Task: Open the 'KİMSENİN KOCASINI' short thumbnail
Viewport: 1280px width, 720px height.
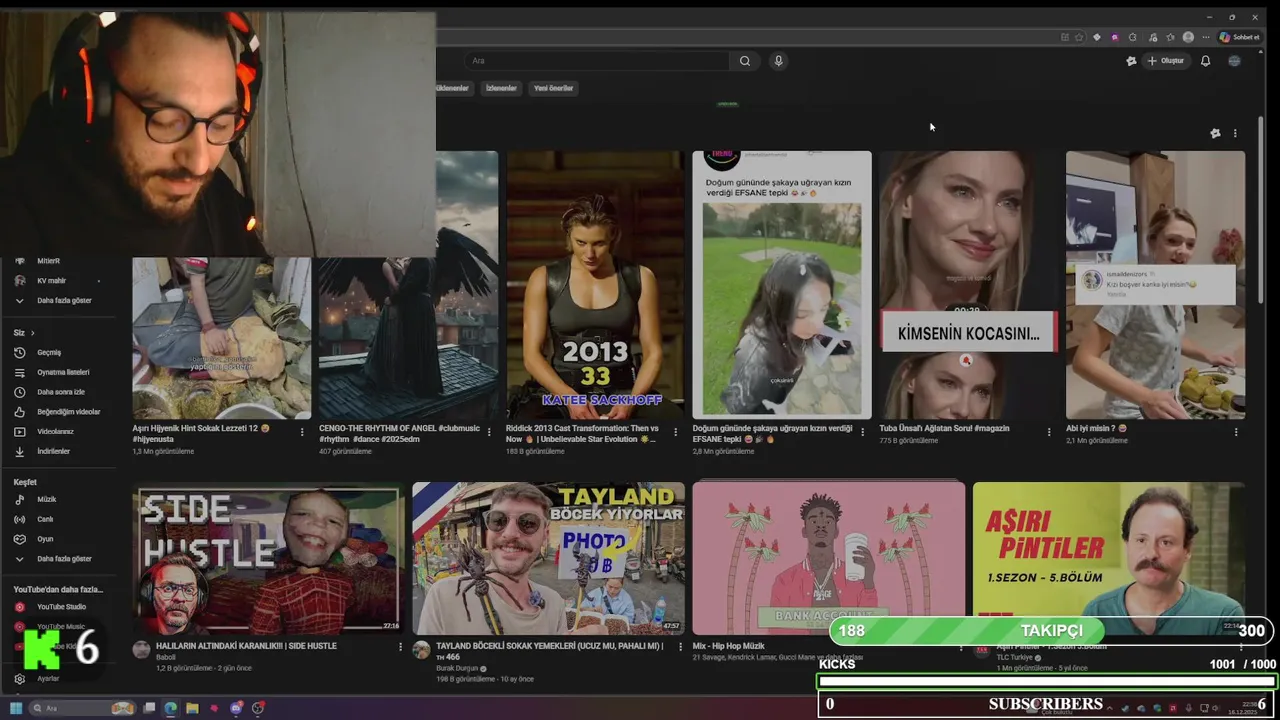Action: pos(968,285)
